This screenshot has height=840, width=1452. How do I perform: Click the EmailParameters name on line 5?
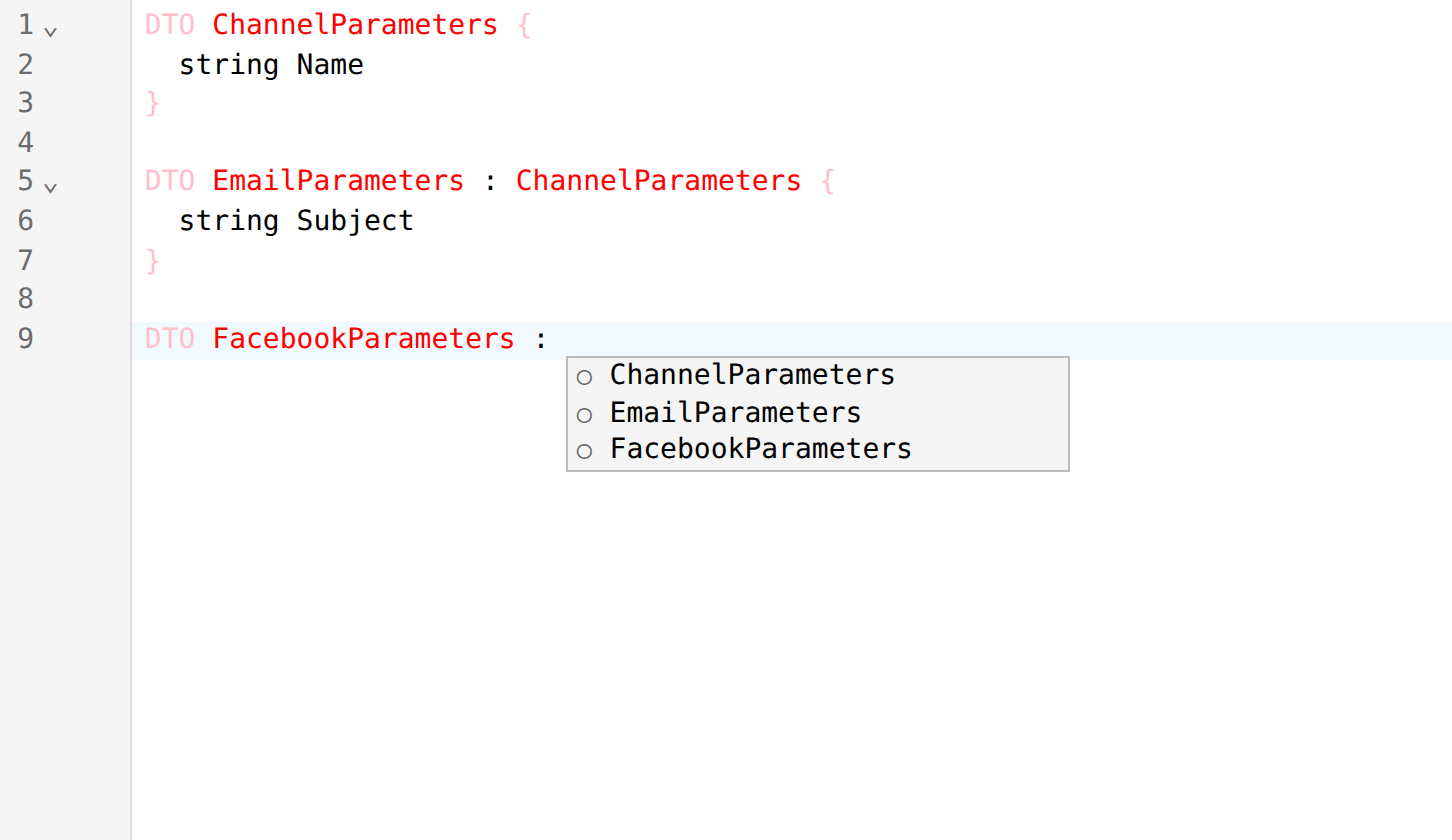point(338,181)
